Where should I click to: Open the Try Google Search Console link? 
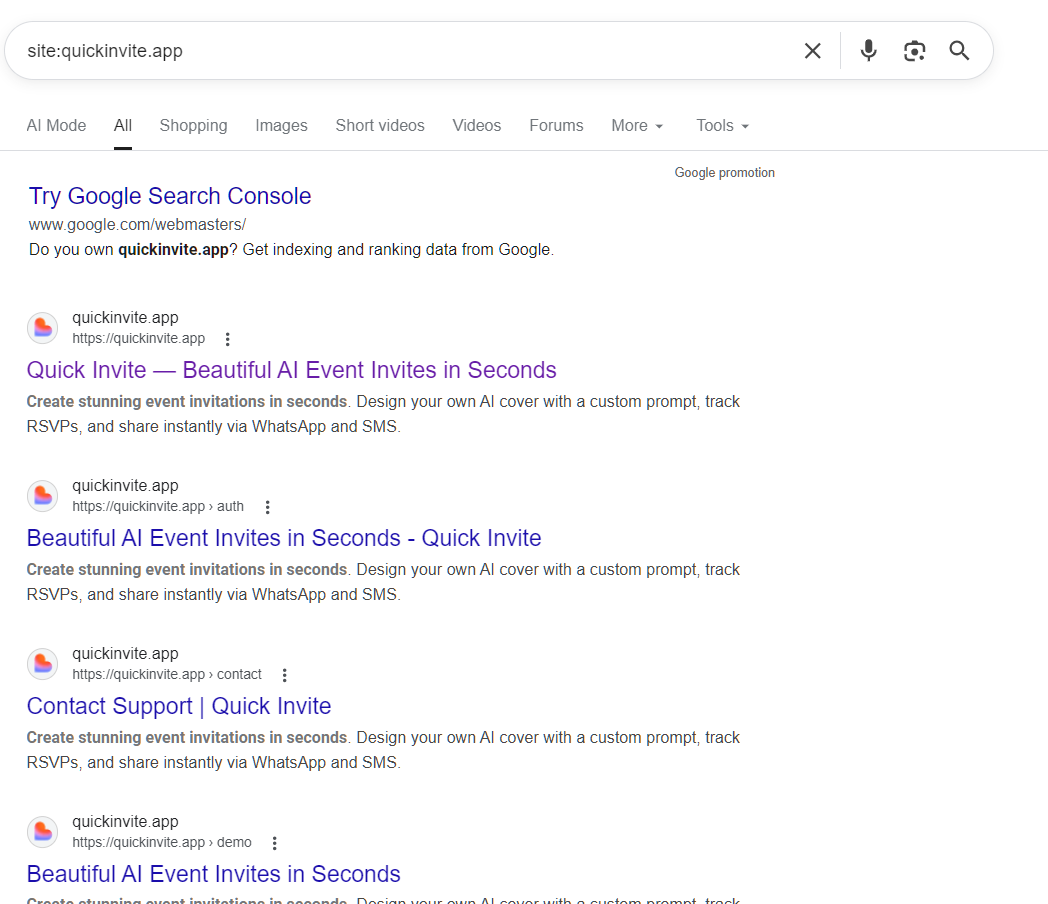click(x=170, y=196)
